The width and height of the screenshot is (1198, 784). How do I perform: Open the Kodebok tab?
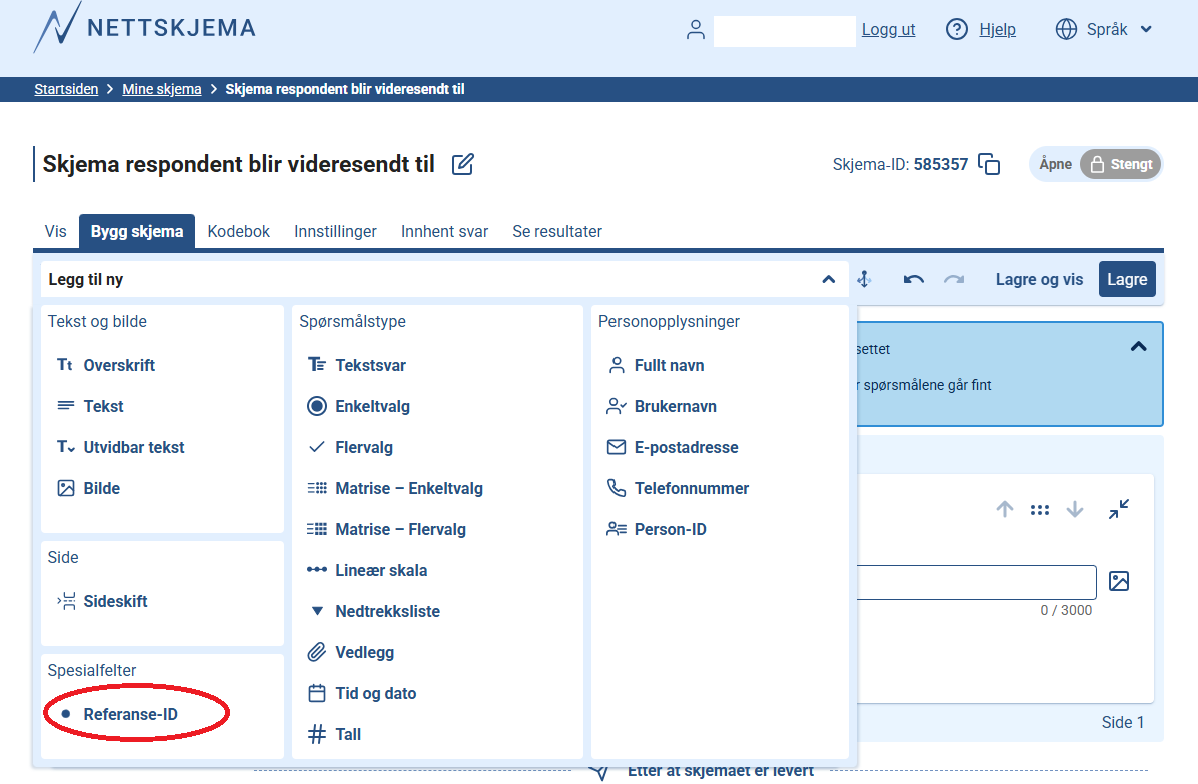(x=238, y=232)
